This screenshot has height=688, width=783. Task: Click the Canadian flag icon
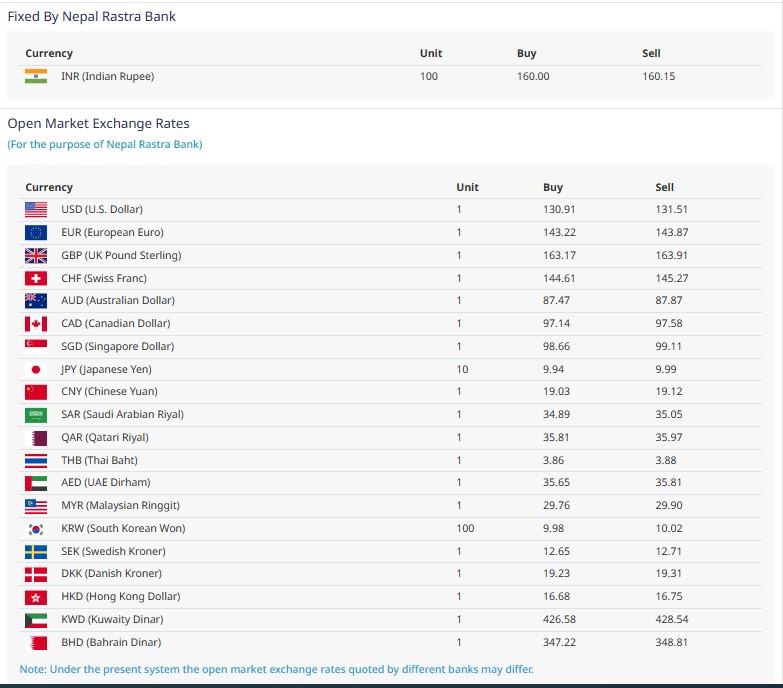tap(36, 324)
